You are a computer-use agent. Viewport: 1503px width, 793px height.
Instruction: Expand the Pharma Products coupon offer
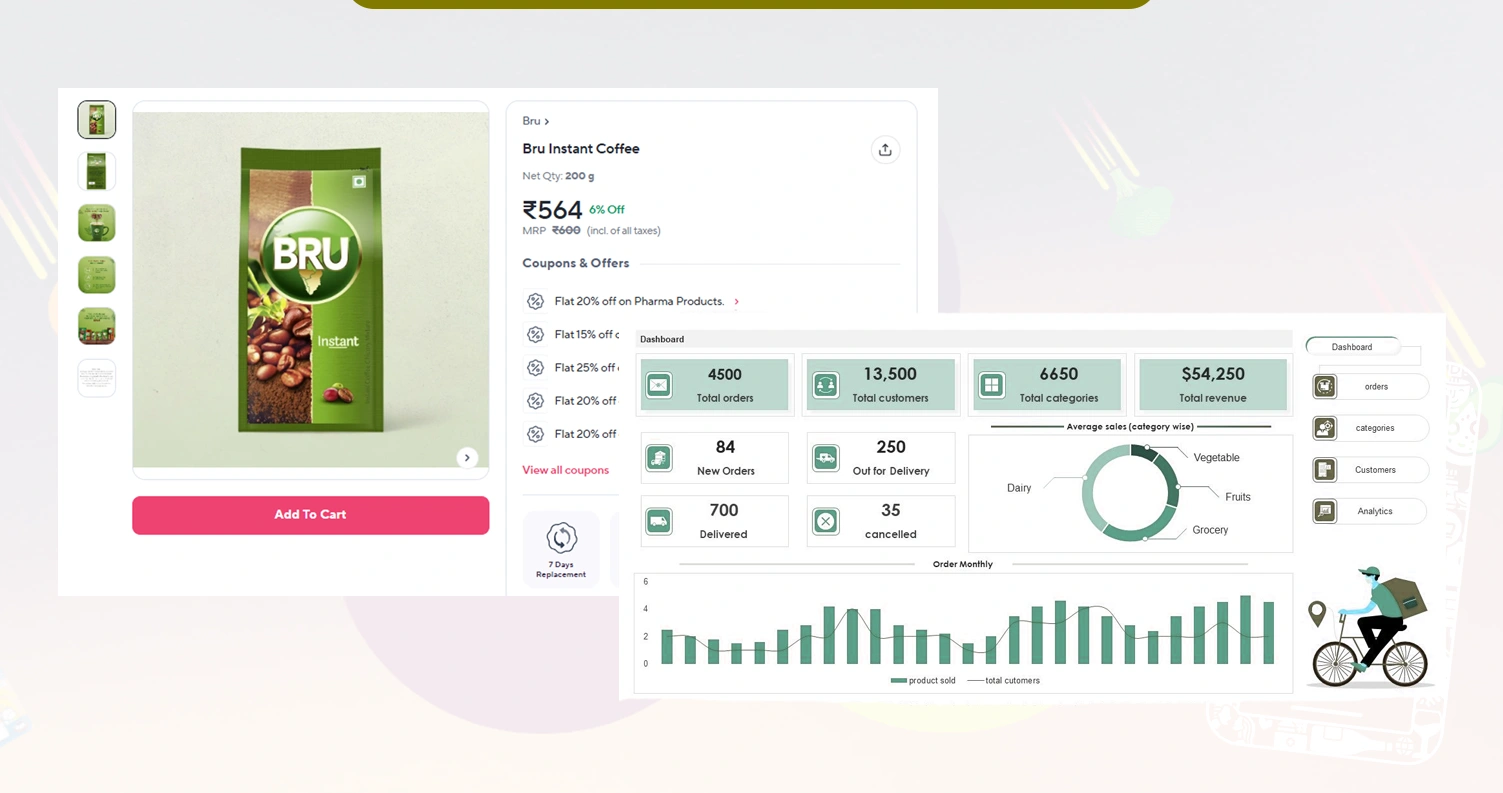(x=737, y=301)
